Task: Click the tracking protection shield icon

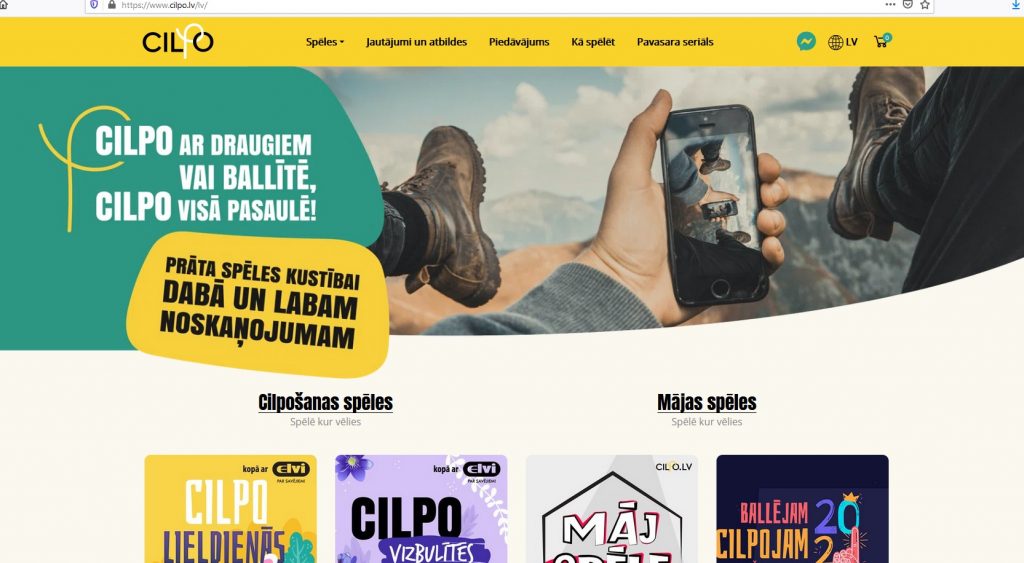Action: coord(94,5)
